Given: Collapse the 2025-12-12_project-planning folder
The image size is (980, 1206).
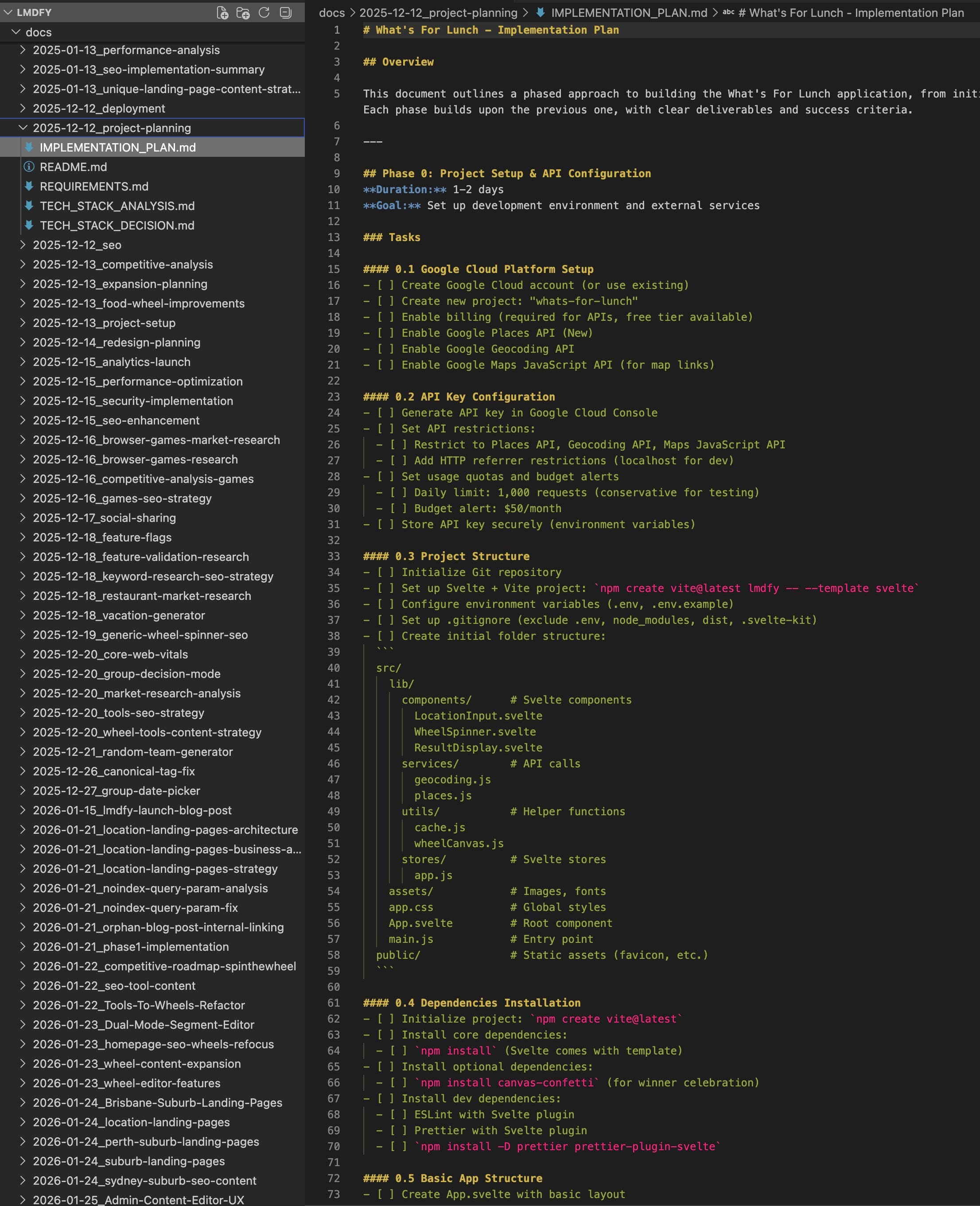Looking at the screenshot, I should pyautogui.click(x=23, y=128).
